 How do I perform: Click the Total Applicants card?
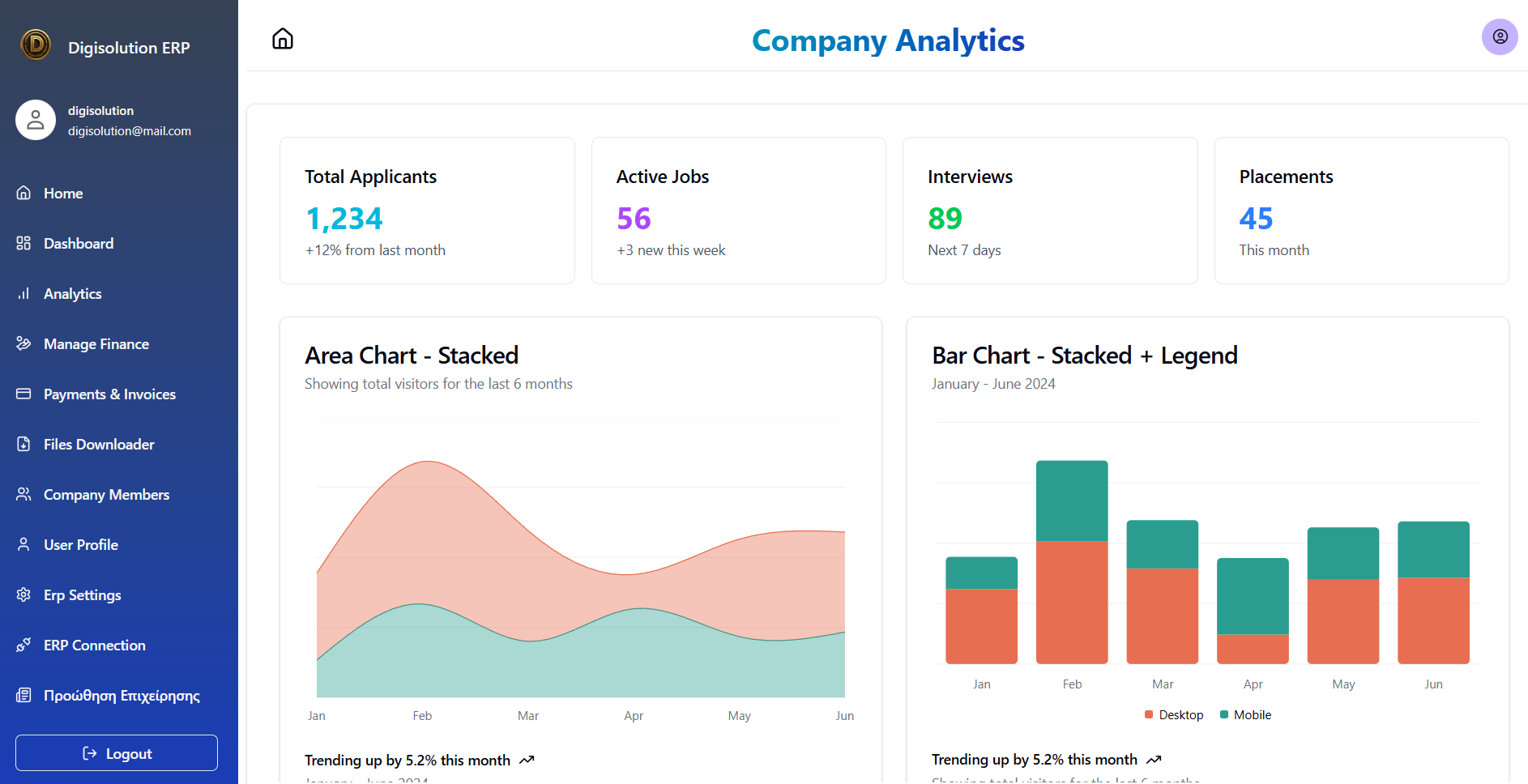[x=427, y=211]
